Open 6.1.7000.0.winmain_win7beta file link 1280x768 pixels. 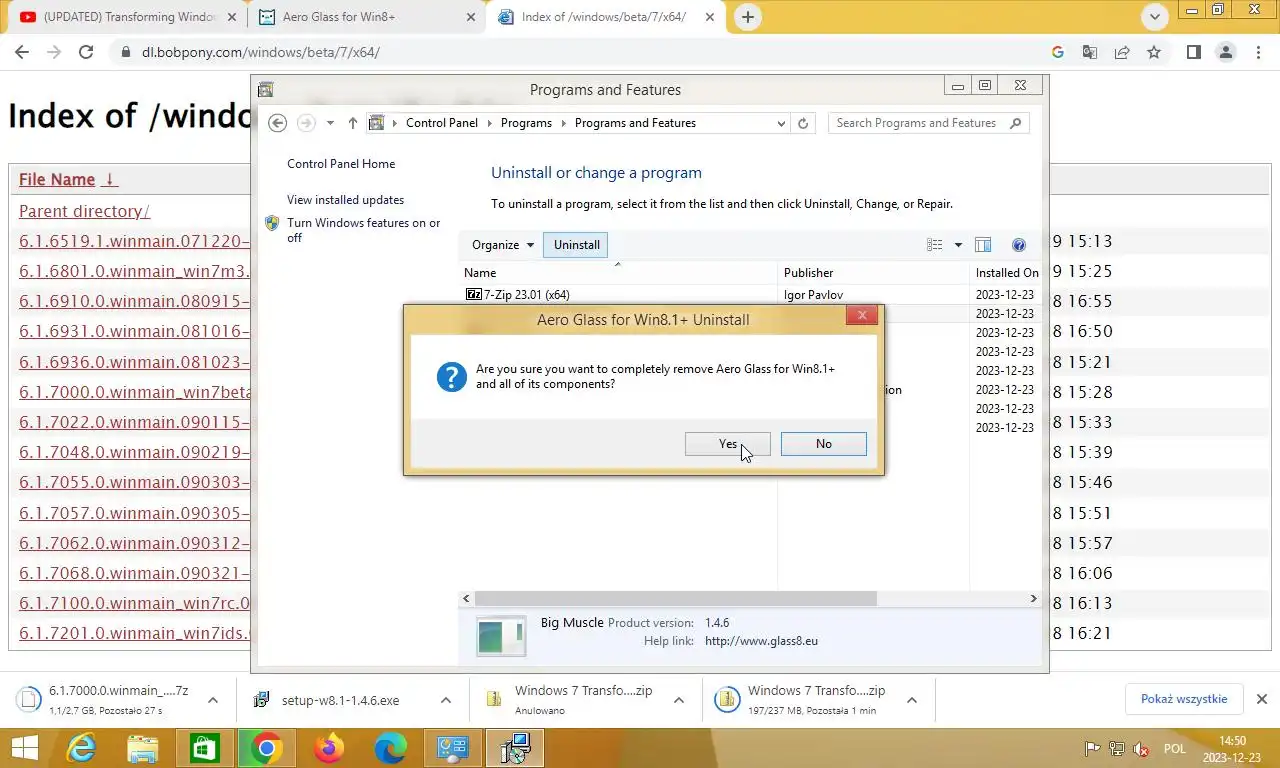point(134,392)
